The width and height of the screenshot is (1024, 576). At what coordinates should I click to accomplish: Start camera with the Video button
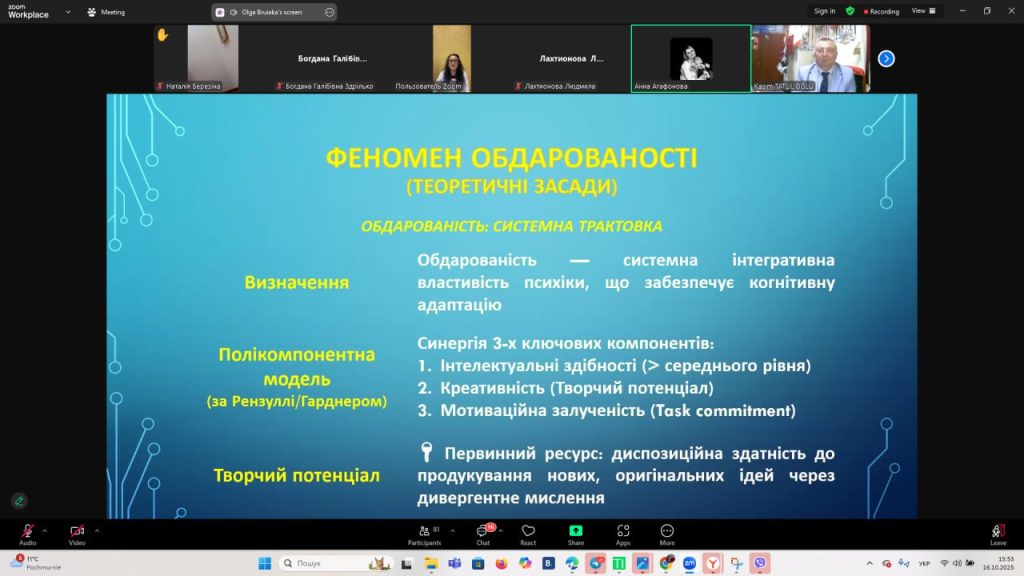tap(77, 531)
